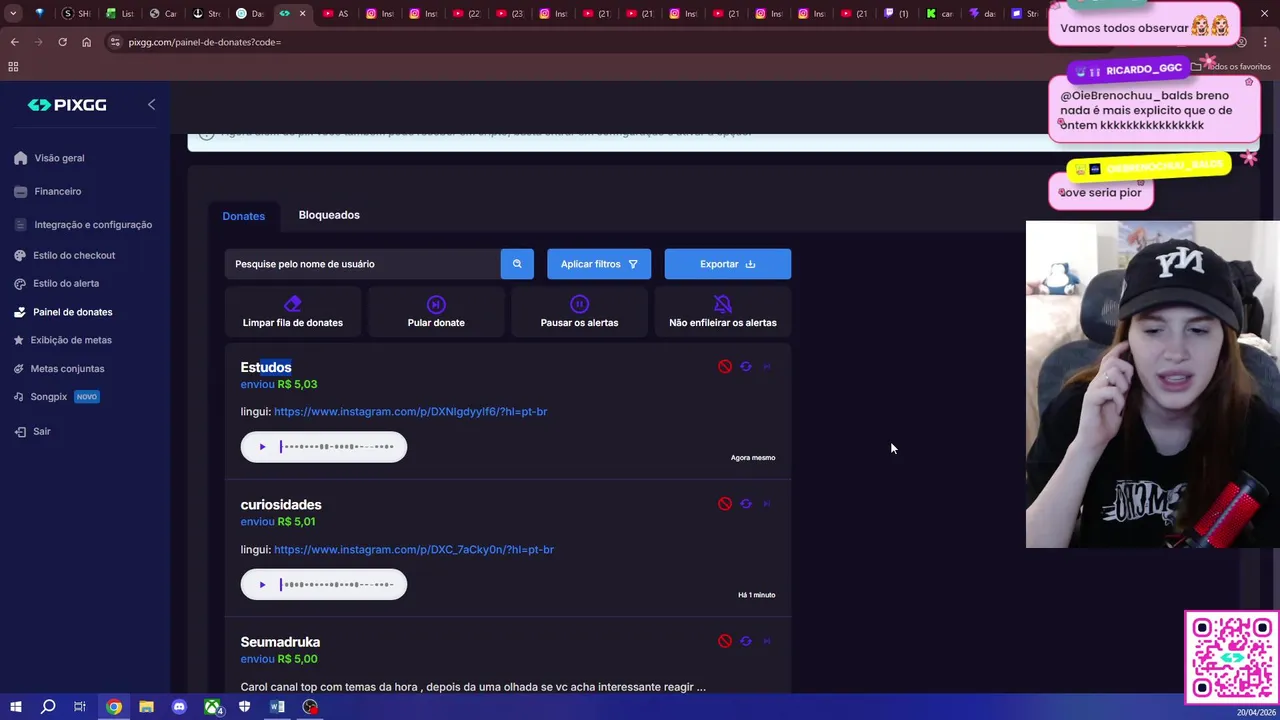Toggle Pausar os alertas
This screenshot has height=720, width=1280.
point(579,312)
